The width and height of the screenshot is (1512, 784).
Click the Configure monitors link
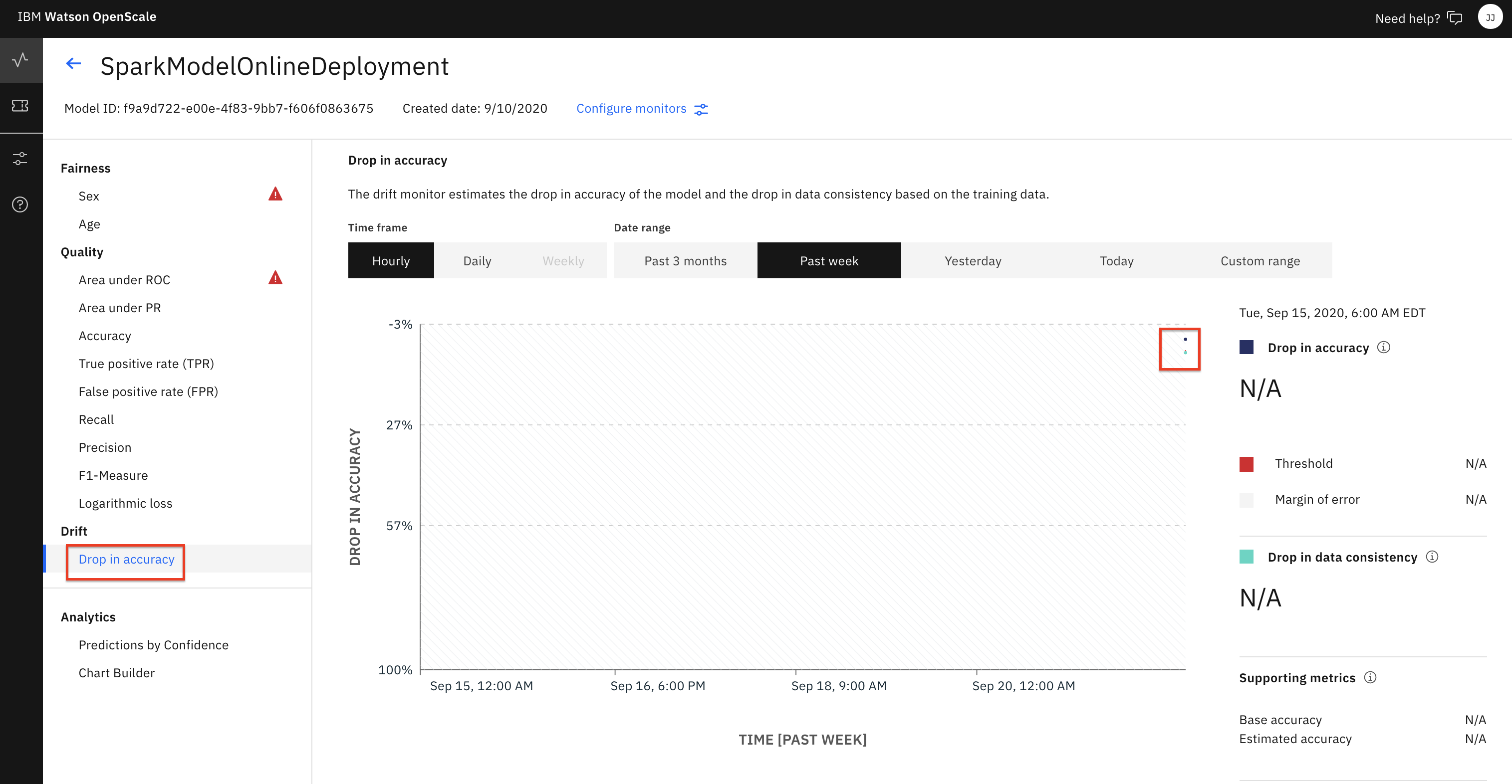[x=632, y=109]
